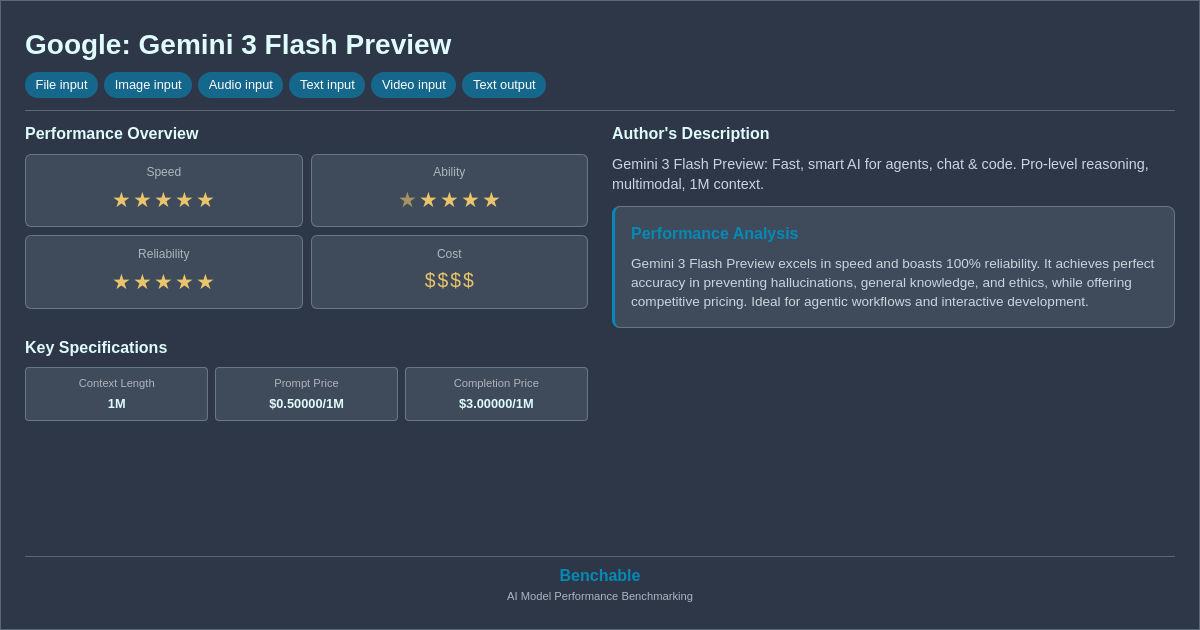Select the Image input tag
The height and width of the screenshot is (630, 1200).
click(x=147, y=85)
